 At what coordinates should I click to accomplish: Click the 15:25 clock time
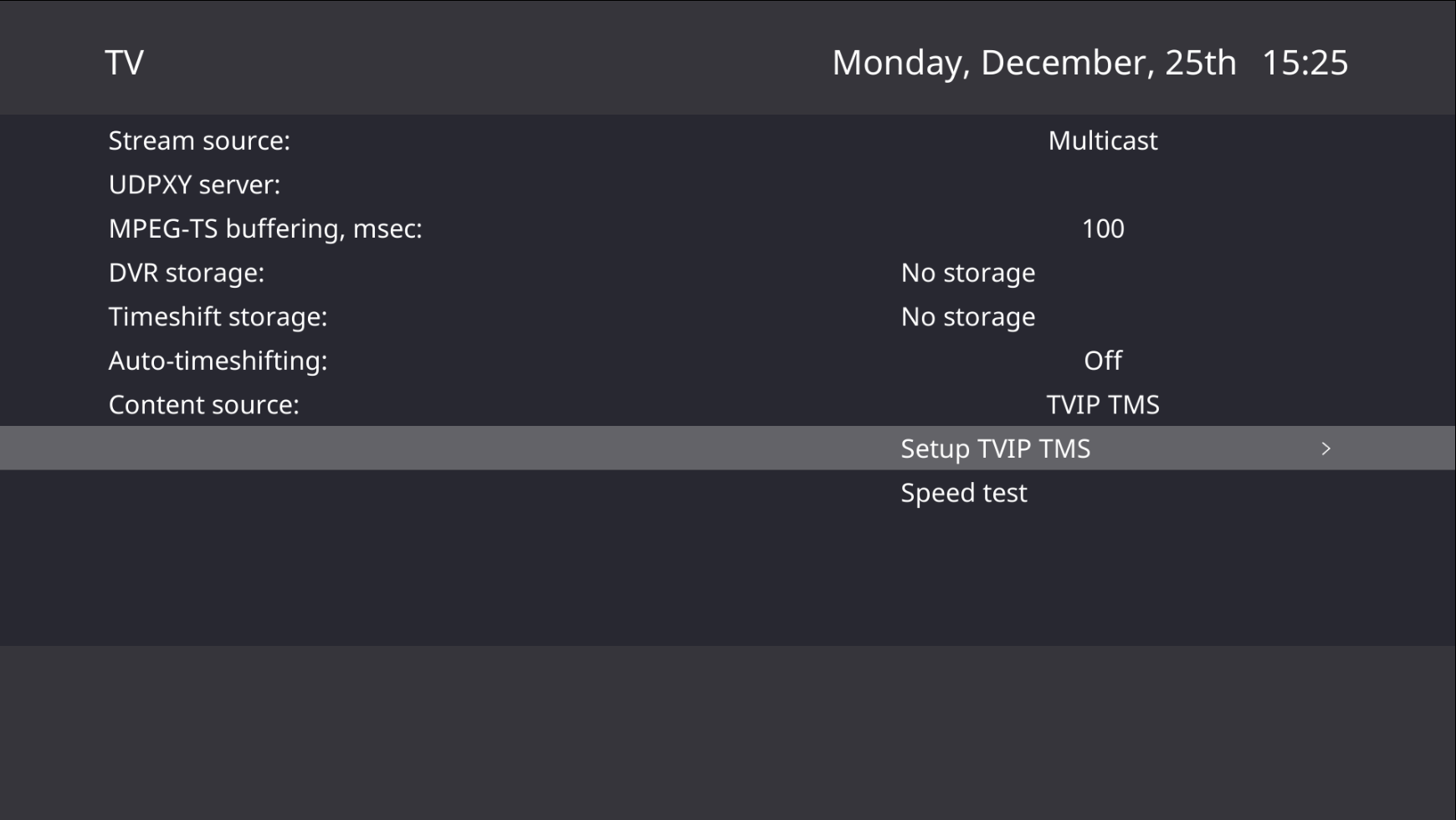click(1305, 63)
